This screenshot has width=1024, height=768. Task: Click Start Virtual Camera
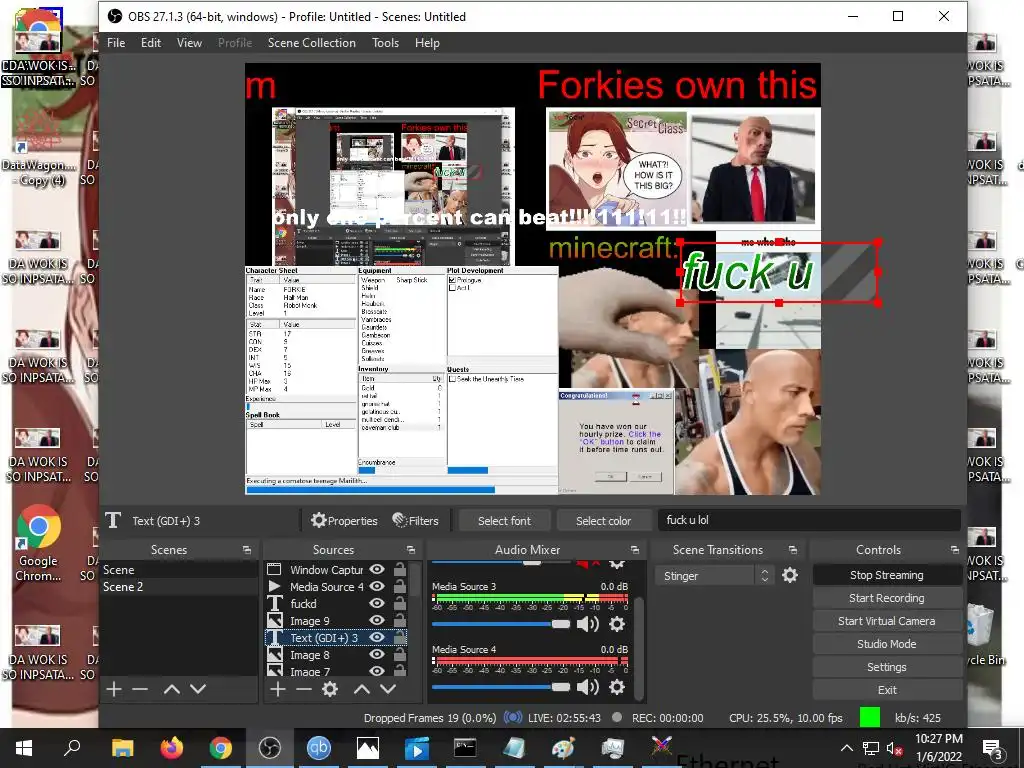pyautogui.click(x=886, y=621)
